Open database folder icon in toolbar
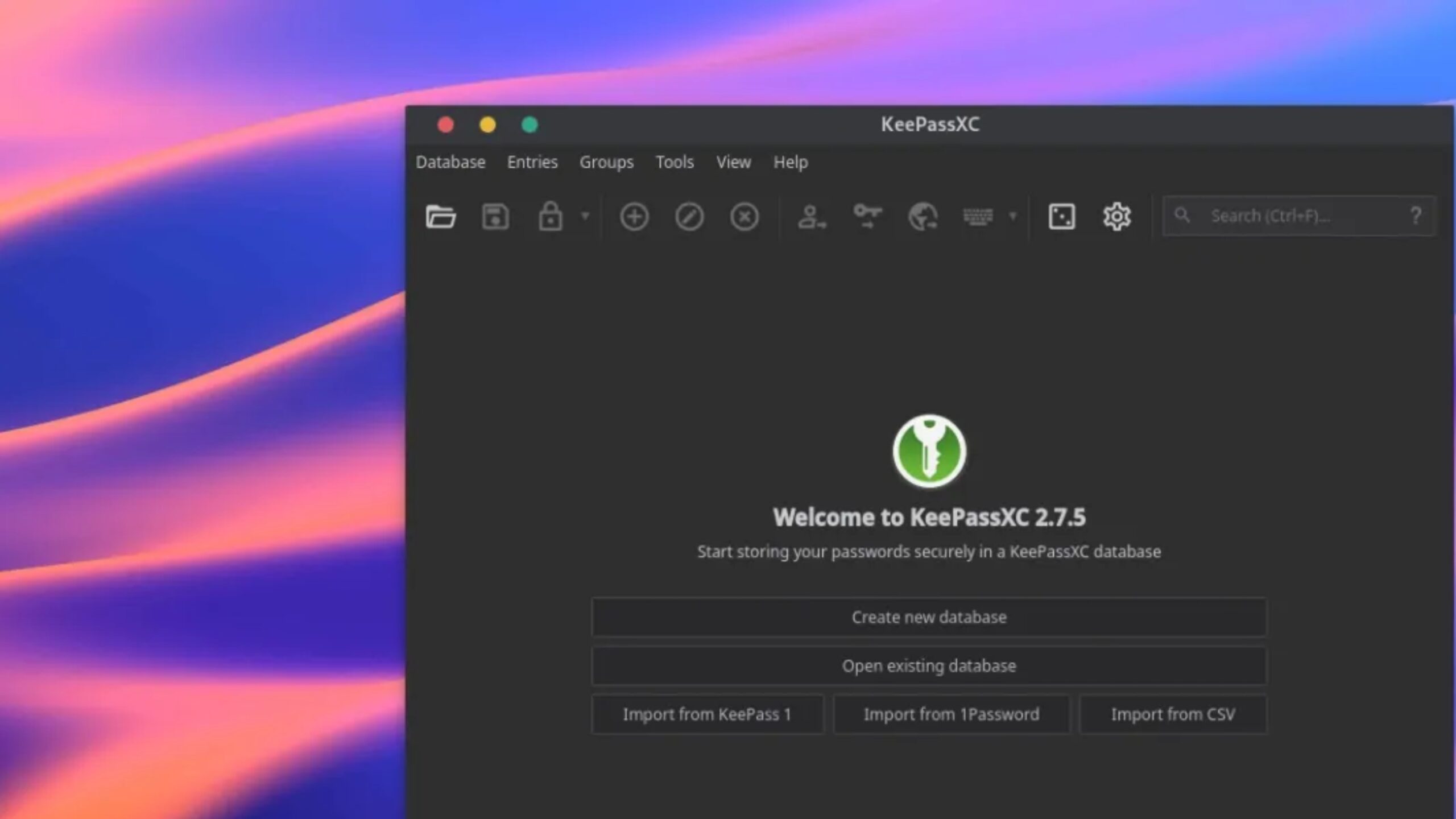Viewport: 1456px width, 819px height. (441, 216)
